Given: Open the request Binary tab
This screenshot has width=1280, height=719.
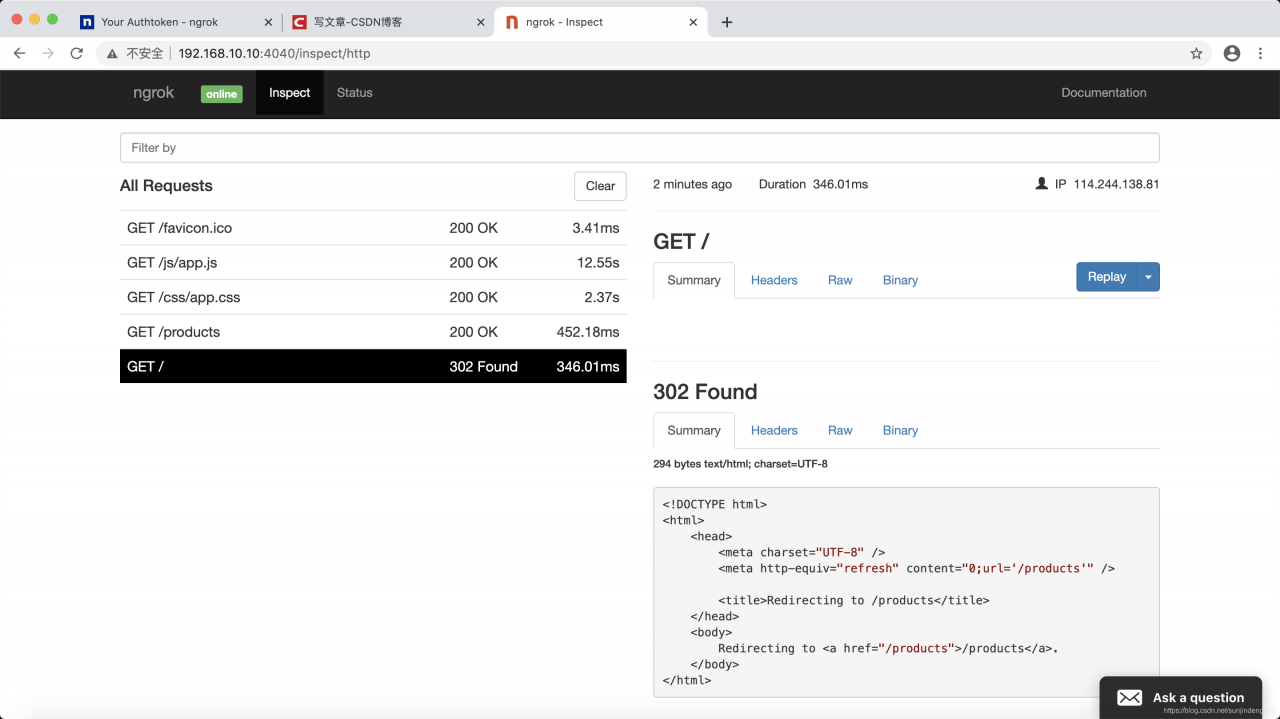Looking at the screenshot, I should coord(900,280).
